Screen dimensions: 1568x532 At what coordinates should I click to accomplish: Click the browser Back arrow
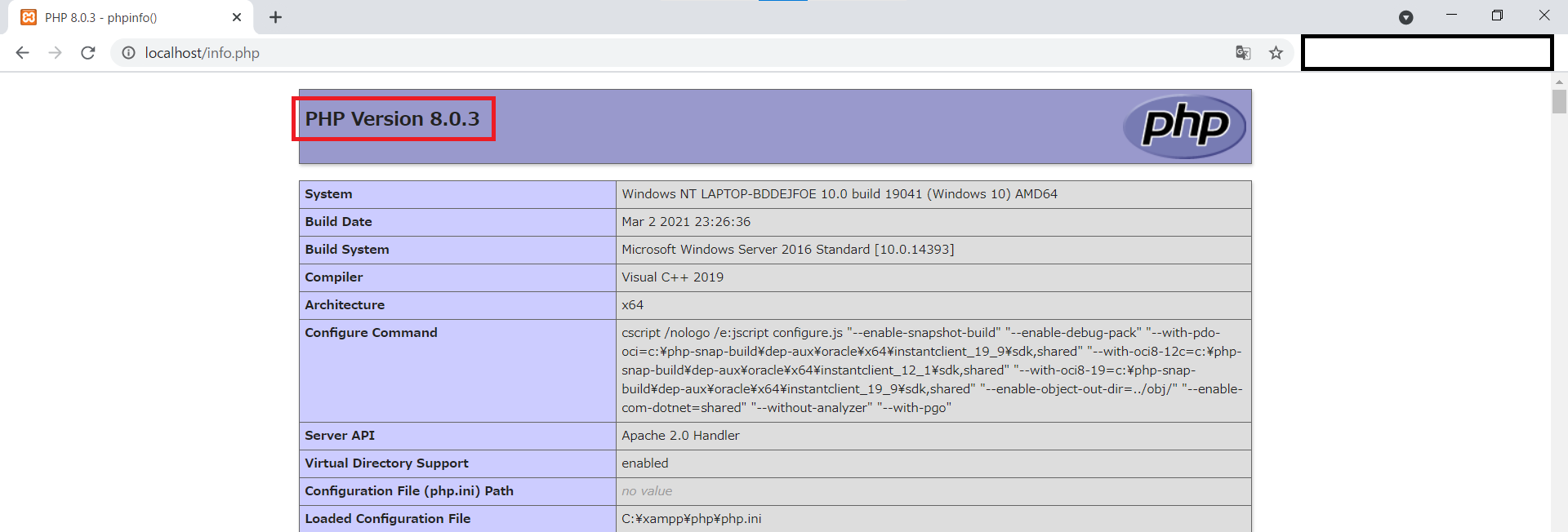tap(22, 53)
